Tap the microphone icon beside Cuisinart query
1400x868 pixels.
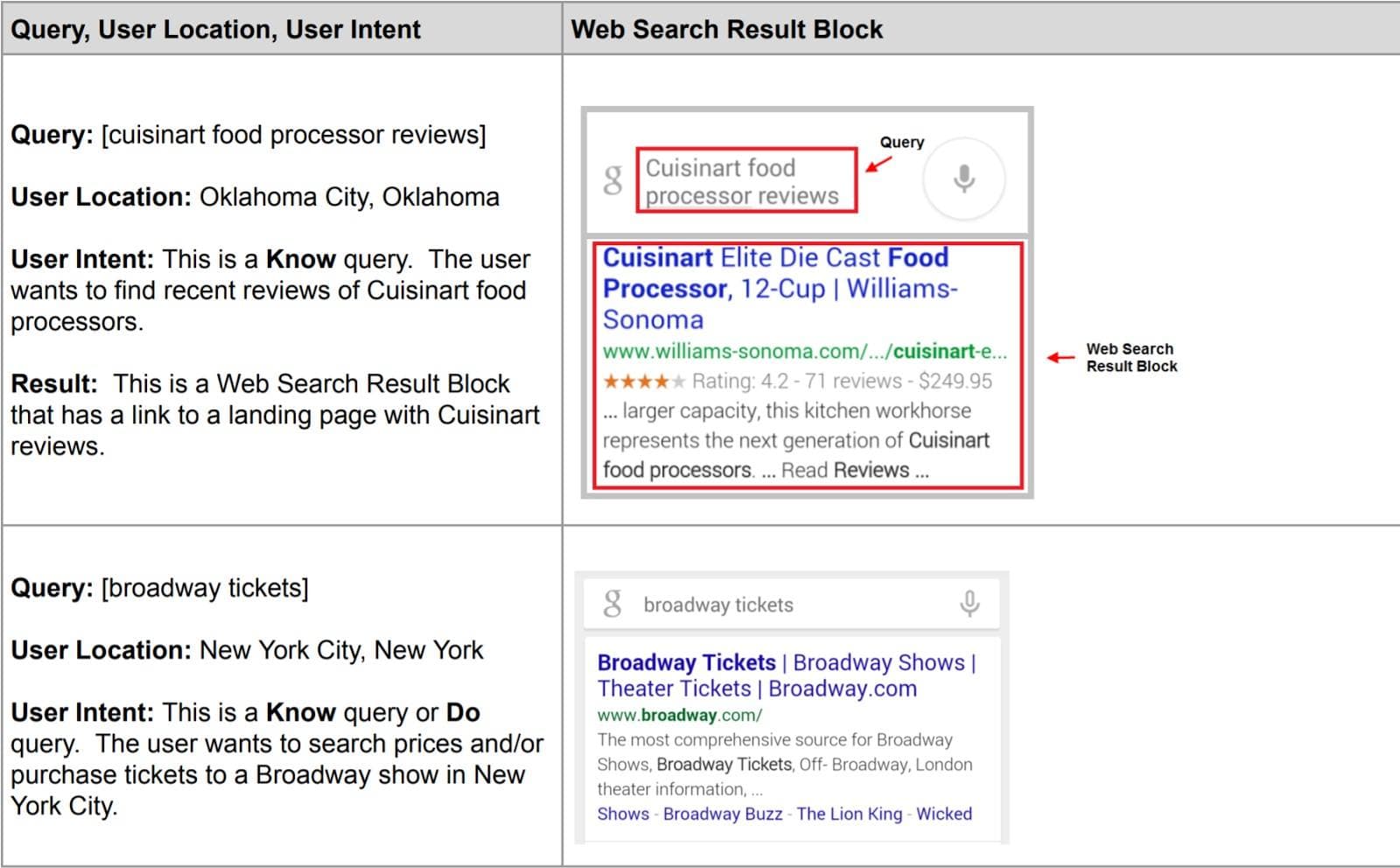[x=963, y=178]
